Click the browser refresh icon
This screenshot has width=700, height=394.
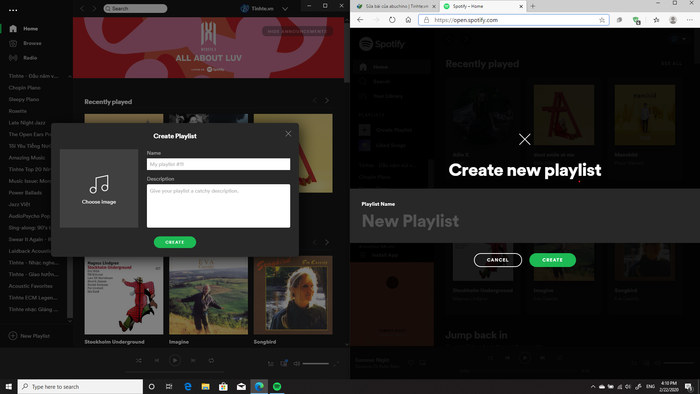coord(392,20)
